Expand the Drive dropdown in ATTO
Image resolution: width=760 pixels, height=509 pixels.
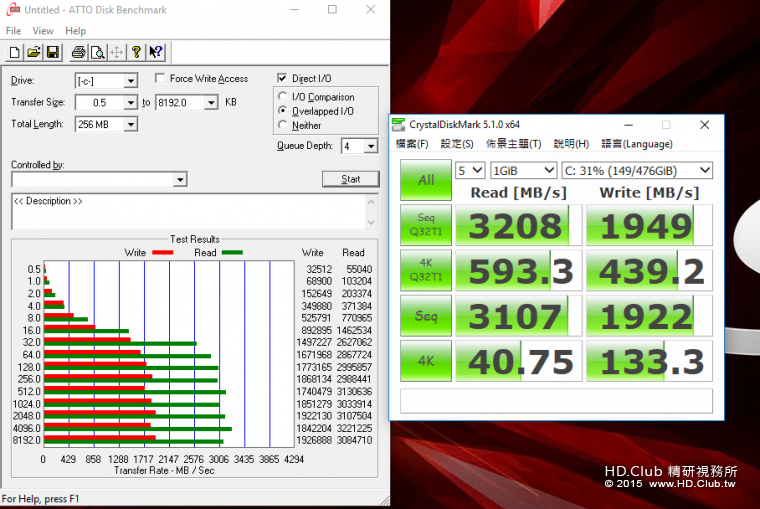pos(130,81)
